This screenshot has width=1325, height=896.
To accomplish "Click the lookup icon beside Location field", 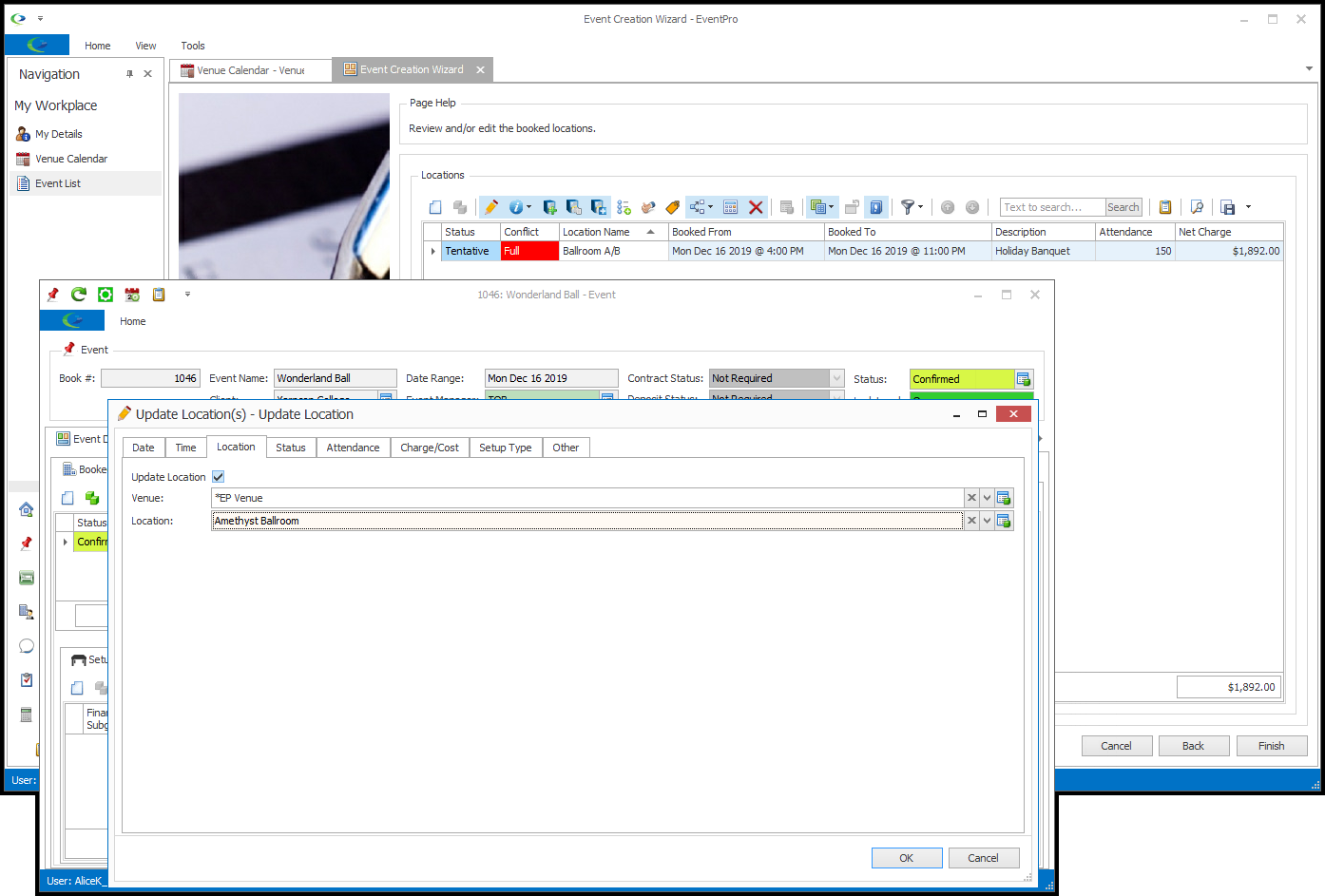I will pos(1004,521).
